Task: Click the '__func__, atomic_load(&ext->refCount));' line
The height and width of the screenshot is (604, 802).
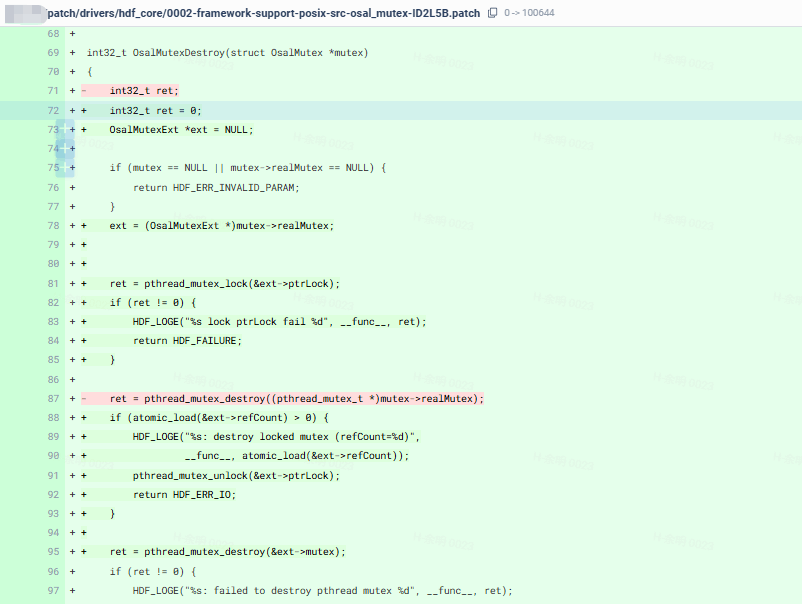Action: coord(297,456)
